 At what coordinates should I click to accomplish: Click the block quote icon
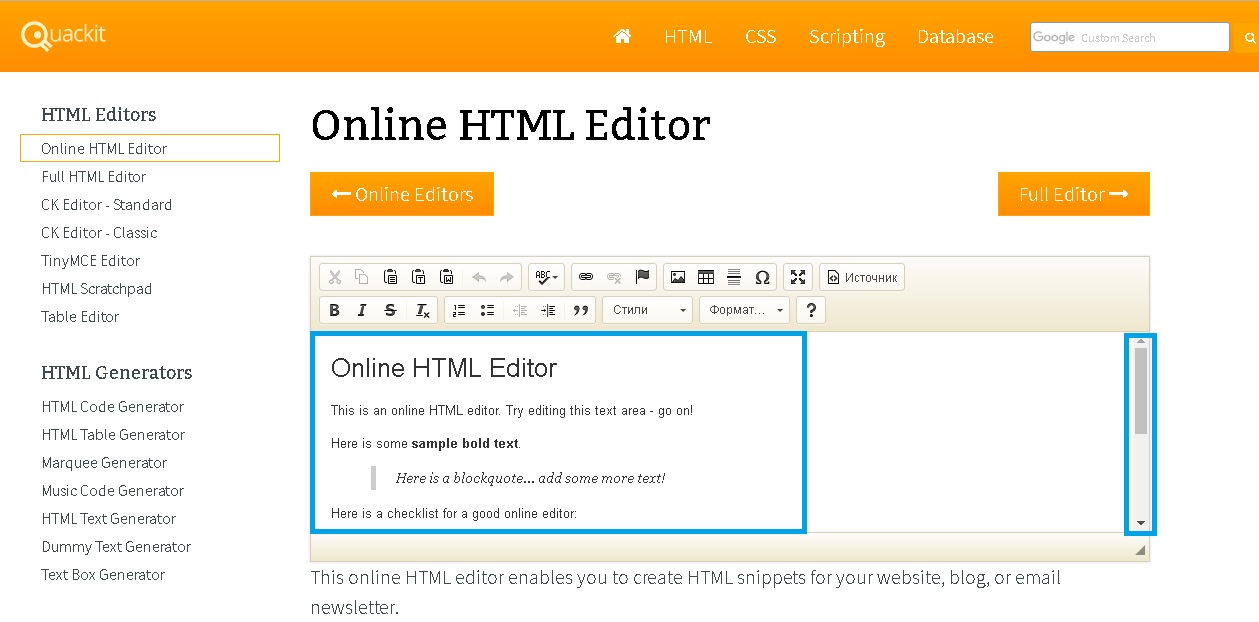(x=580, y=310)
